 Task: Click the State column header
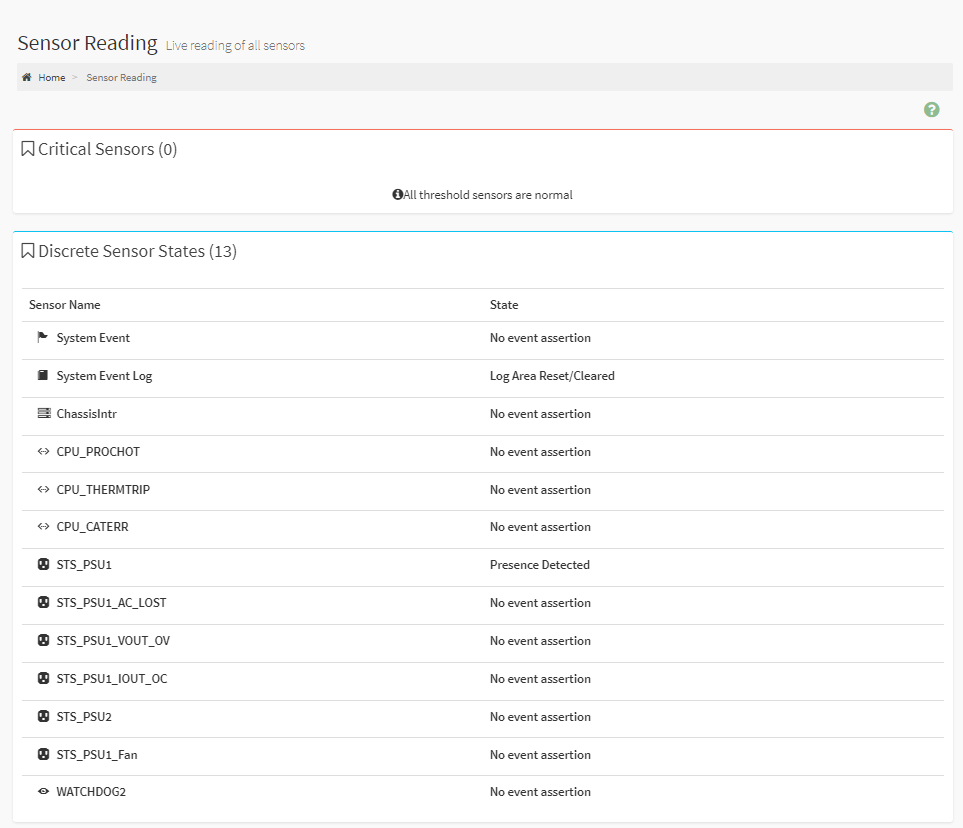(504, 305)
